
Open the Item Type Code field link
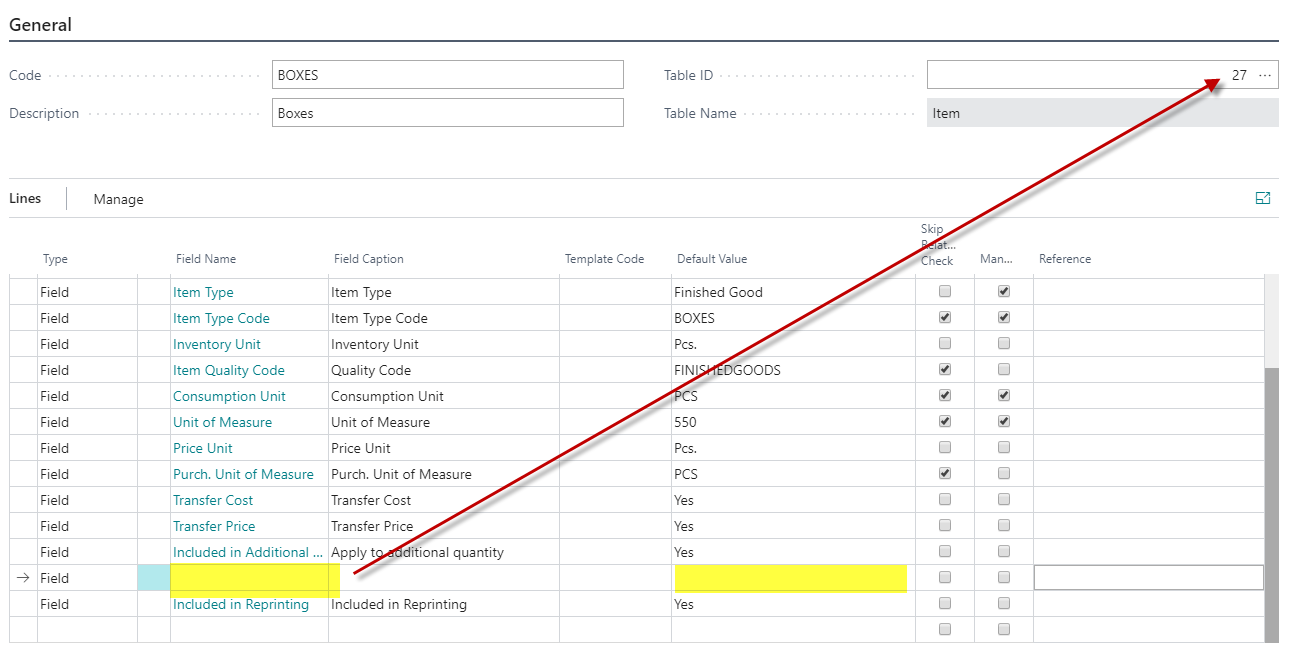[221, 318]
